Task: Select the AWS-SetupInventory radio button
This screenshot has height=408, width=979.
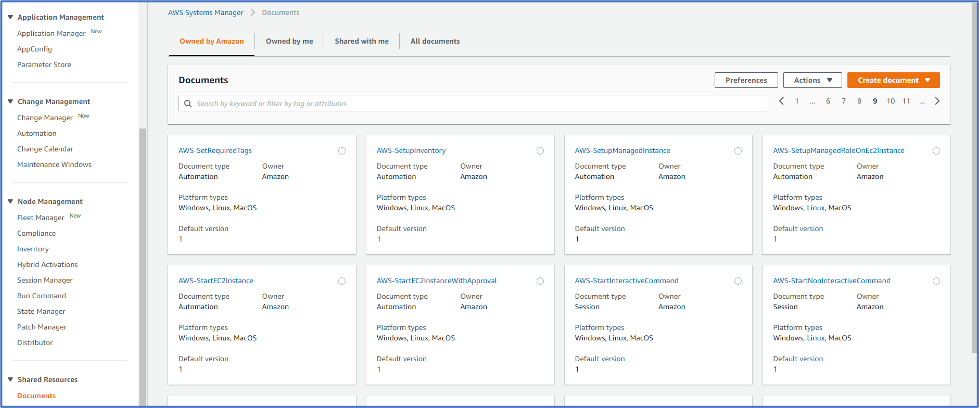Action: 540,151
